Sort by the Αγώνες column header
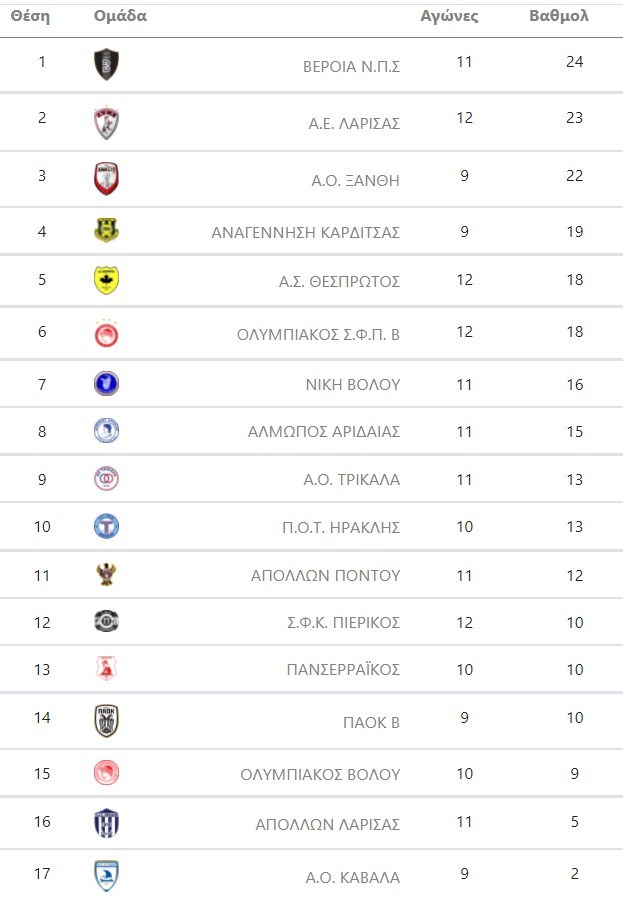Image resolution: width=623 pixels, height=899 pixels. [449, 16]
